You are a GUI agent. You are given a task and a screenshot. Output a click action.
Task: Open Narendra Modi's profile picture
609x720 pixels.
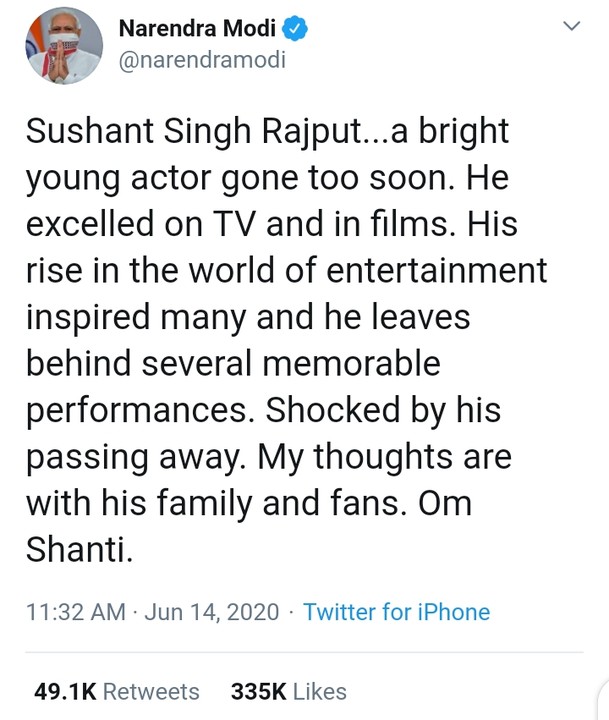[x=62, y=45]
